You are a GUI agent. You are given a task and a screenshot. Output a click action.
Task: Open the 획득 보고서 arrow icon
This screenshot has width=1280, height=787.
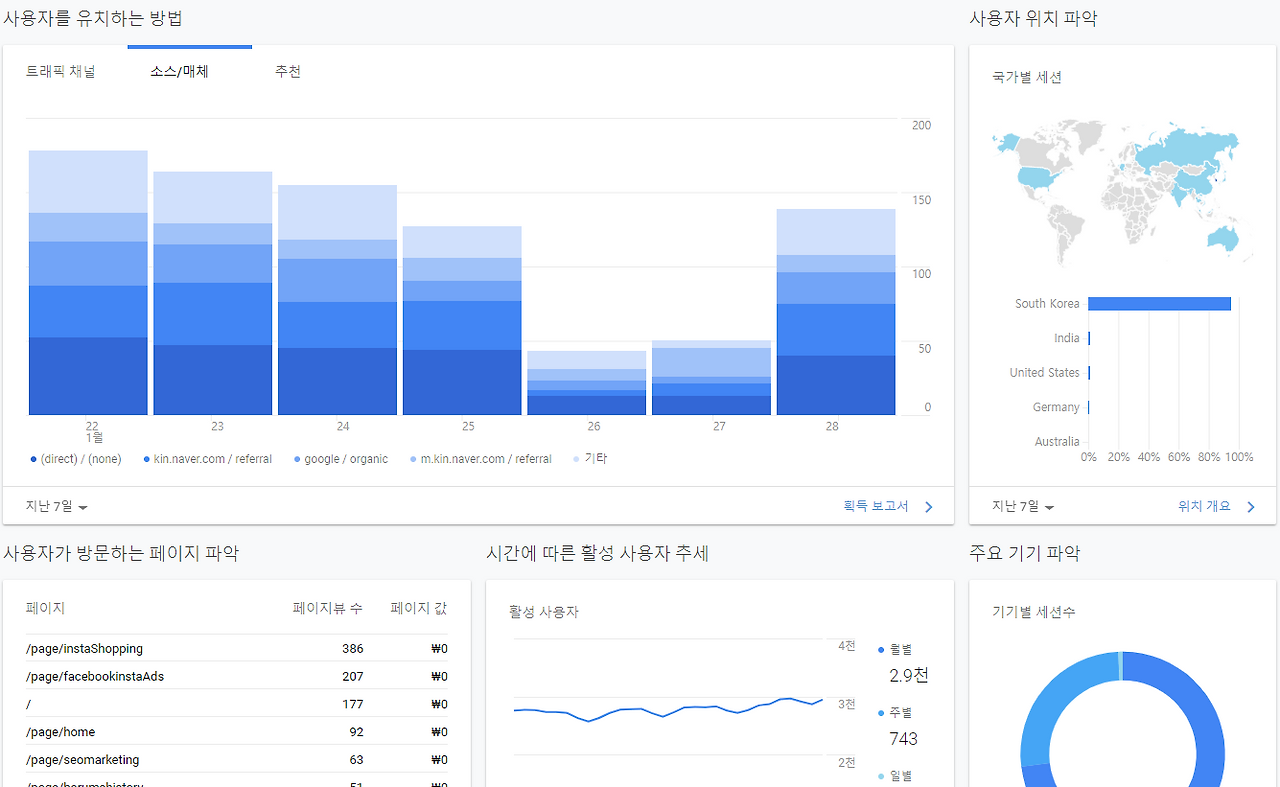[928, 506]
